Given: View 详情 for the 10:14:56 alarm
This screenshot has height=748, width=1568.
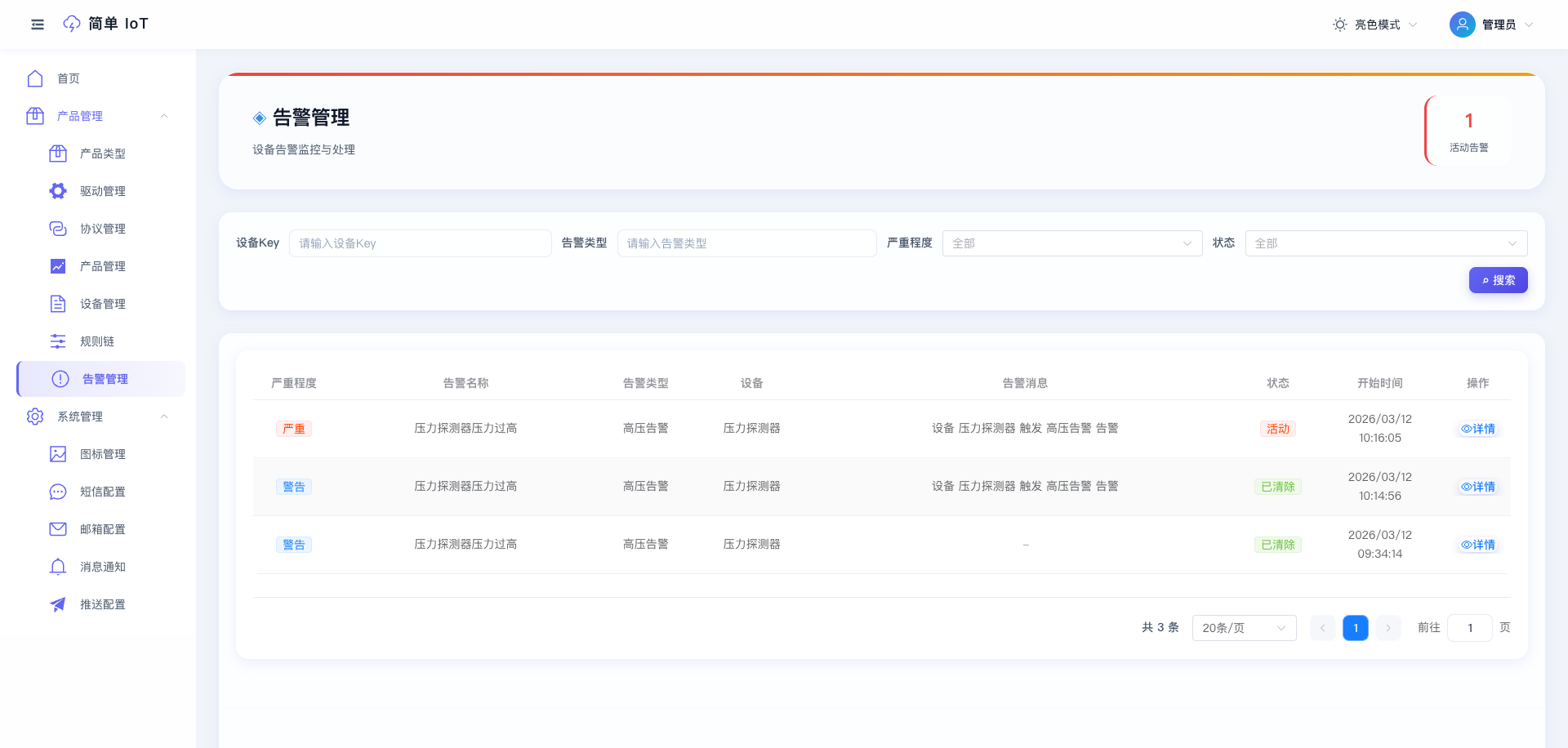Looking at the screenshot, I should [x=1478, y=487].
